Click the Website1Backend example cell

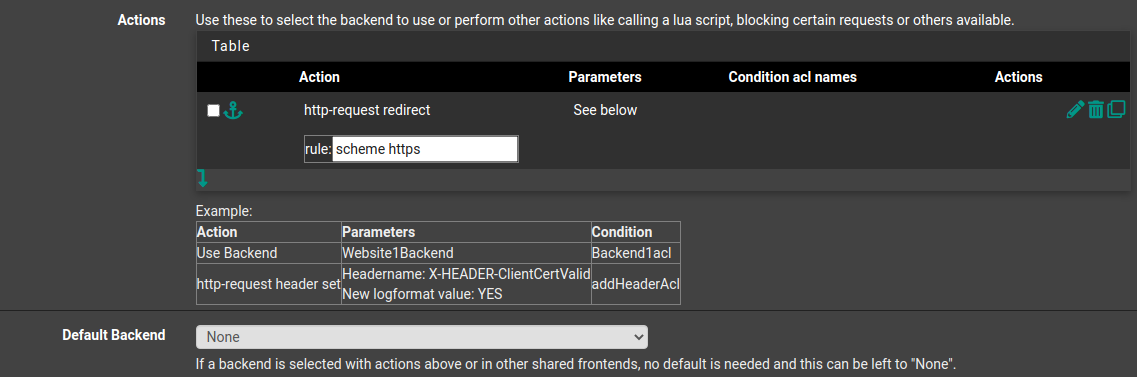[397, 253]
